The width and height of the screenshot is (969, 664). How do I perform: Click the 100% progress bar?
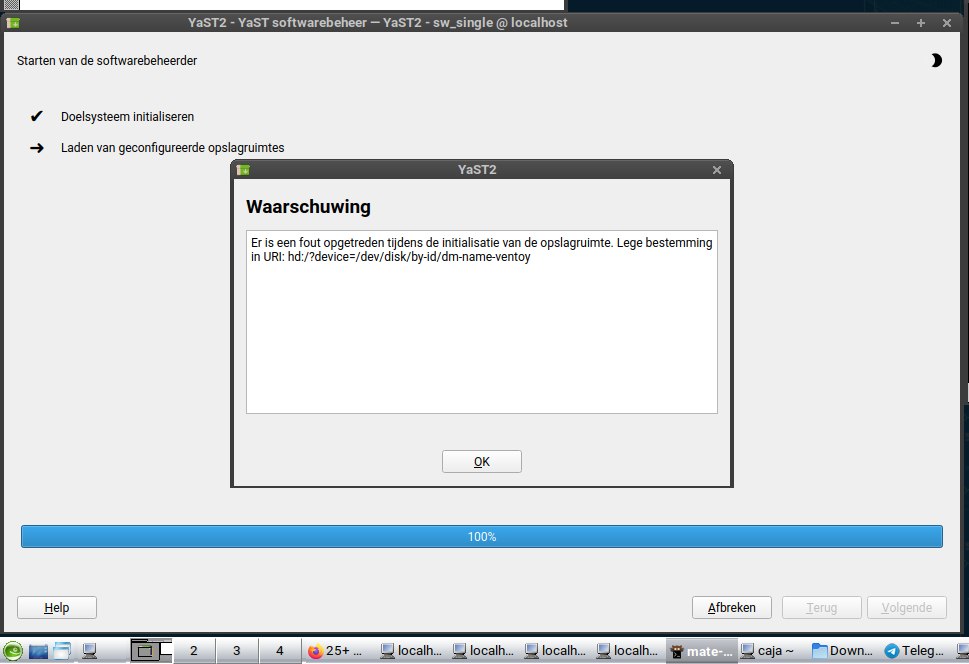tap(481, 537)
